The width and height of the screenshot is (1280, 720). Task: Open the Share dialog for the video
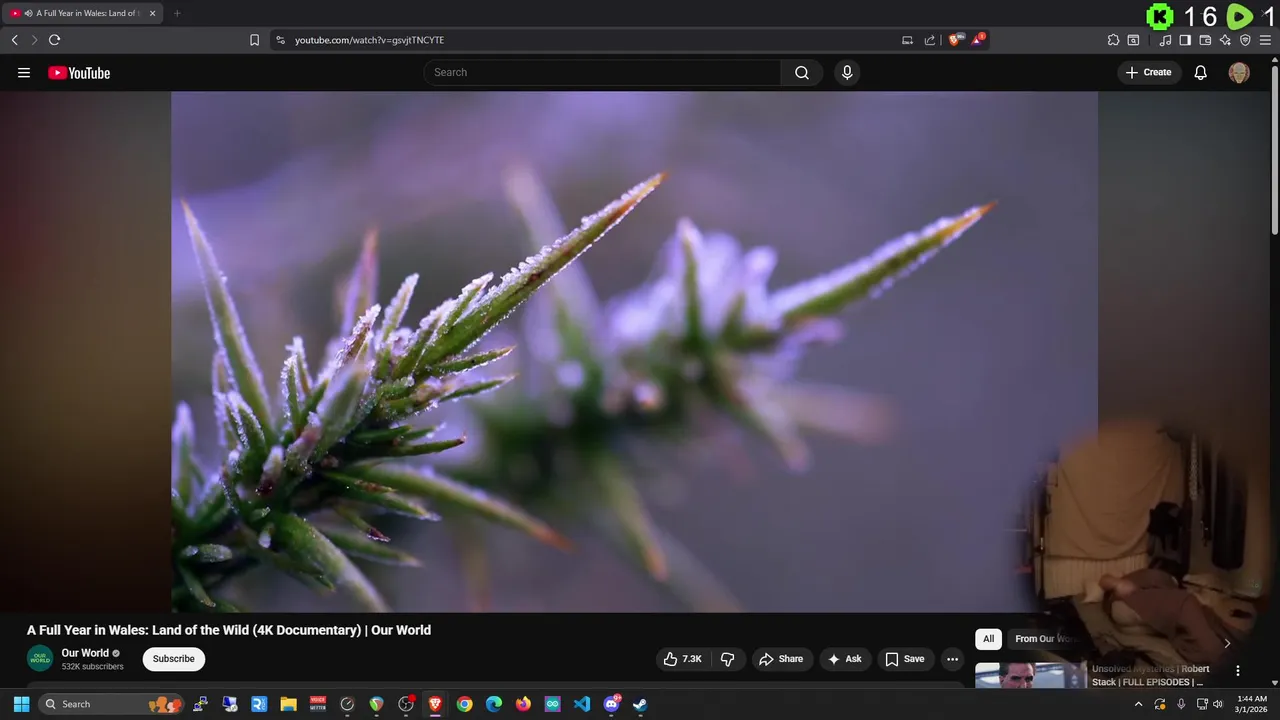click(x=781, y=659)
